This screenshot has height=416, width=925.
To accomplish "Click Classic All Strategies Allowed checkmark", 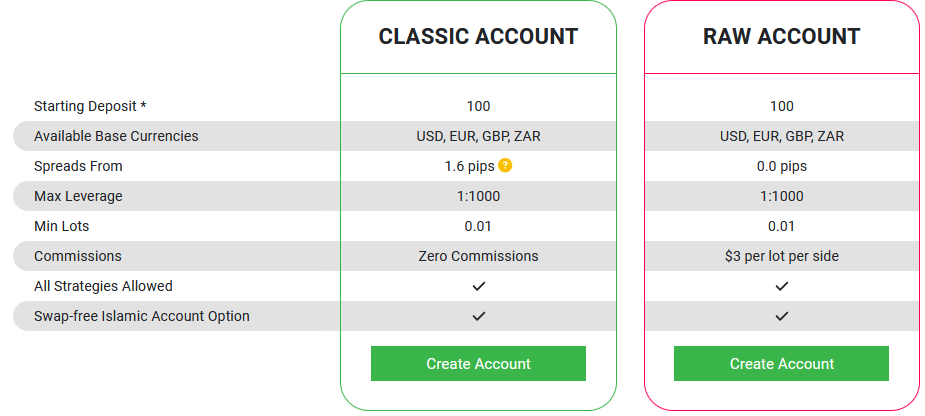I will pyautogui.click(x=479, y=286).
